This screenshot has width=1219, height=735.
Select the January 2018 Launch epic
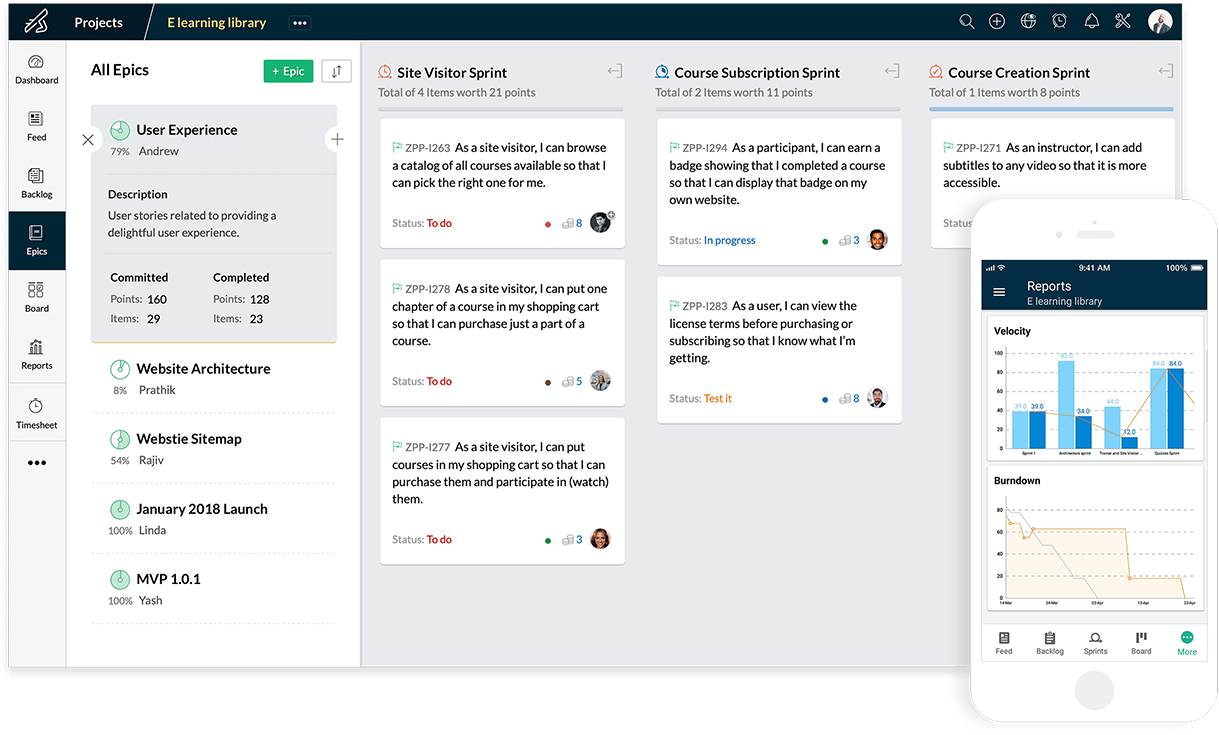213,518
